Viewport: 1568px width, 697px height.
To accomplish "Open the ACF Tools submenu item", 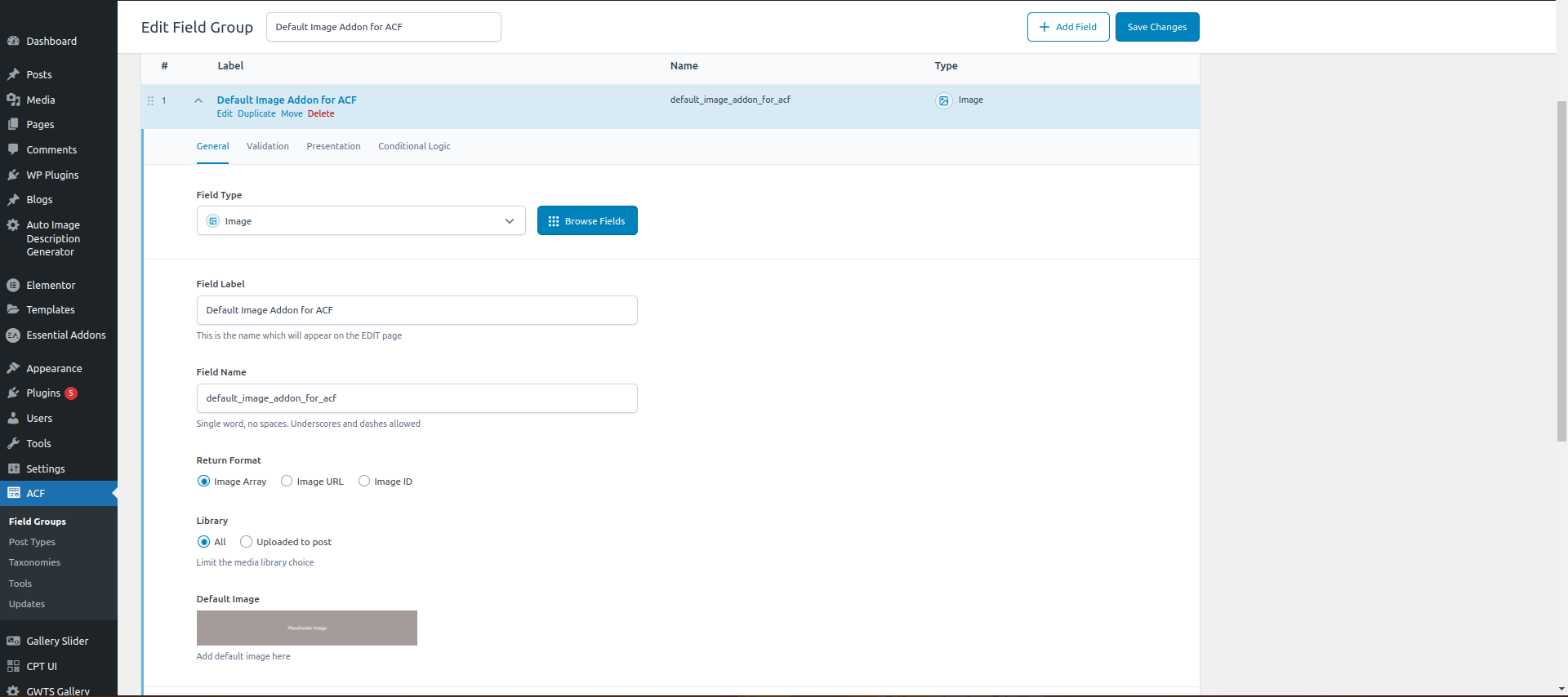I will 20,584.
